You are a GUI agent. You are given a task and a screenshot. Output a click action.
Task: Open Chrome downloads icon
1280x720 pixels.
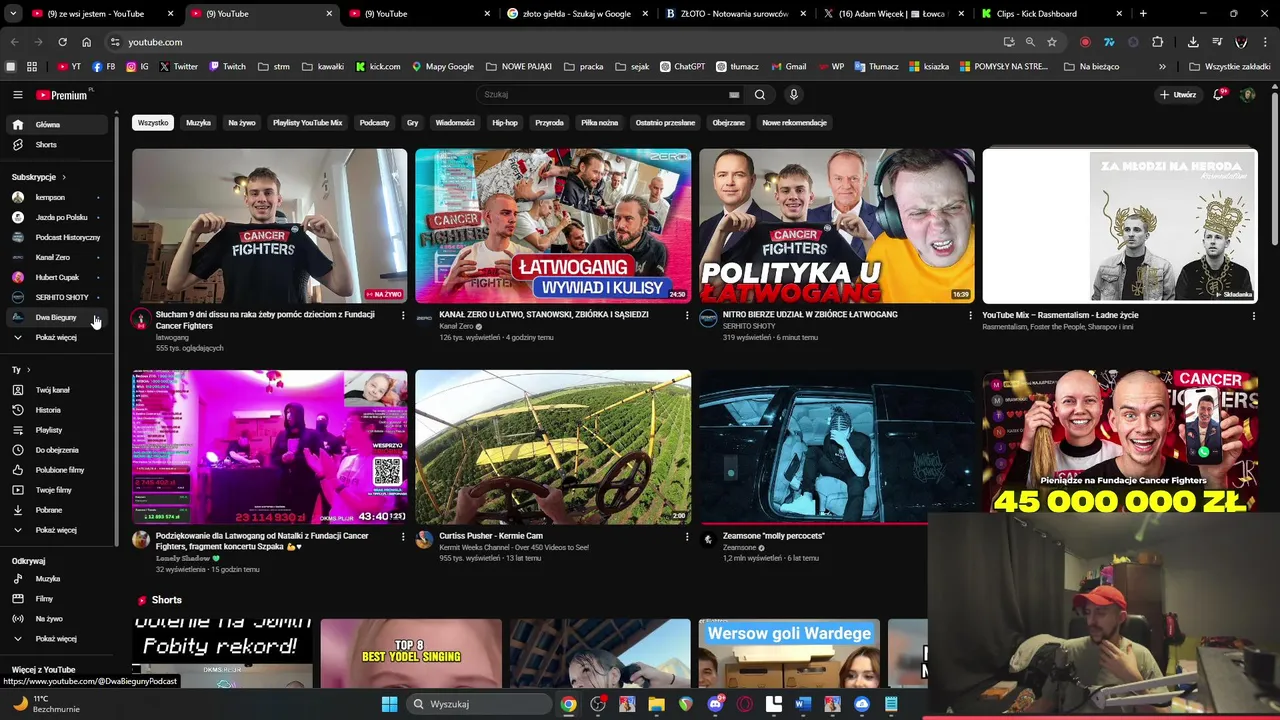[x=1193, y=42]
